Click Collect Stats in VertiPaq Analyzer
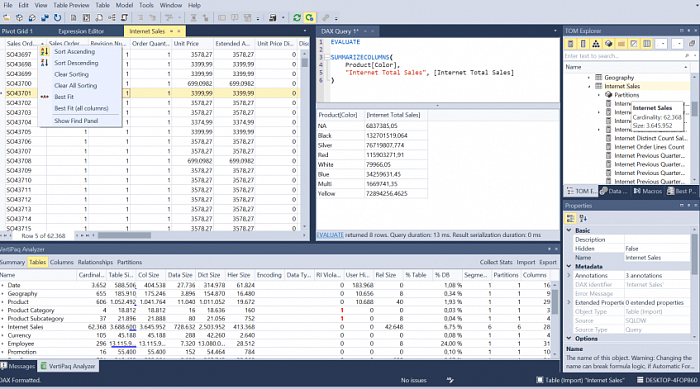 click(496, 262)
